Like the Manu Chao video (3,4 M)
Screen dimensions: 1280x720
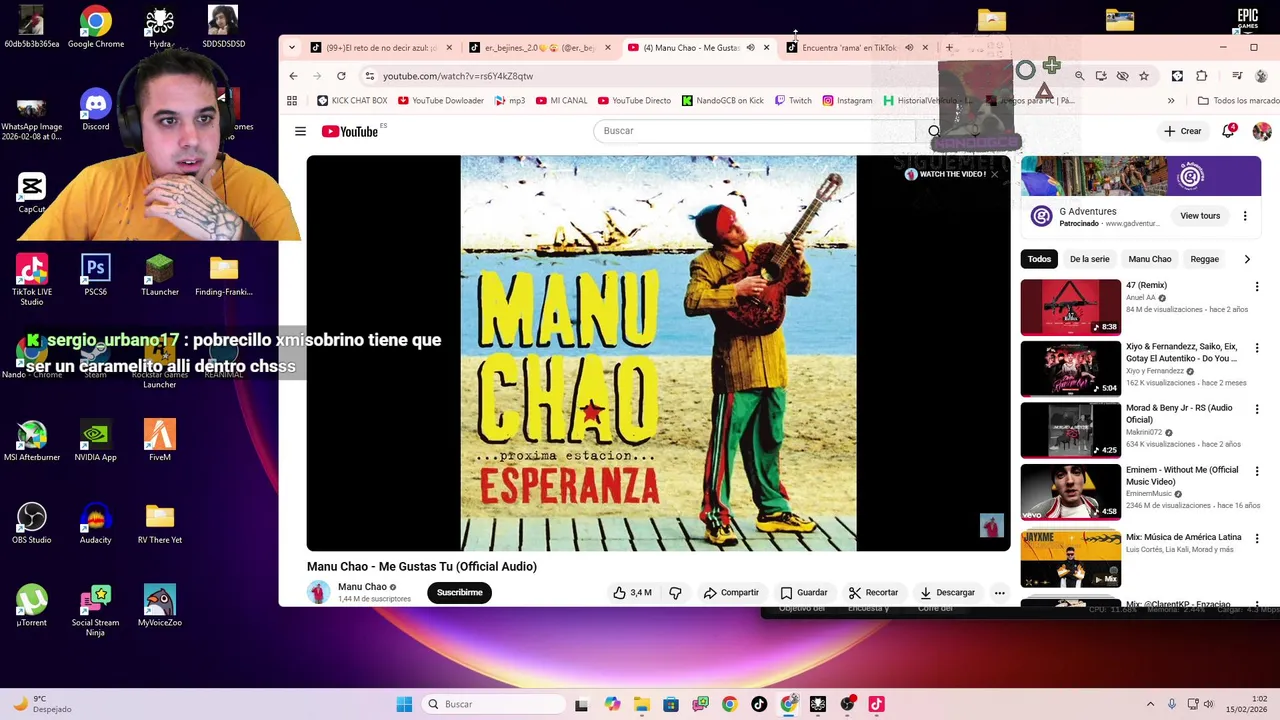point(632,593)
